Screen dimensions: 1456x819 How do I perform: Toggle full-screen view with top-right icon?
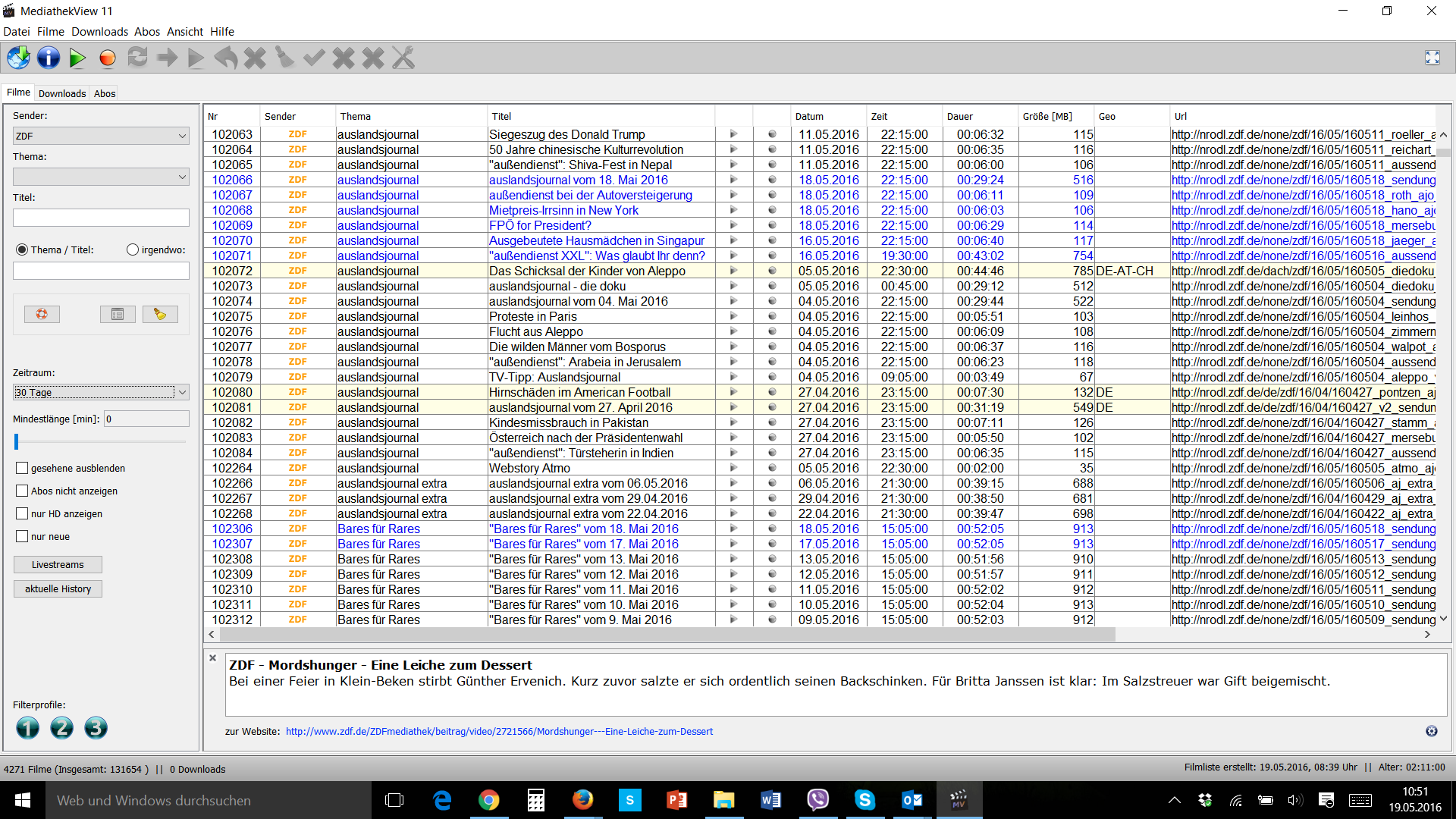[x=1432, y=58]
